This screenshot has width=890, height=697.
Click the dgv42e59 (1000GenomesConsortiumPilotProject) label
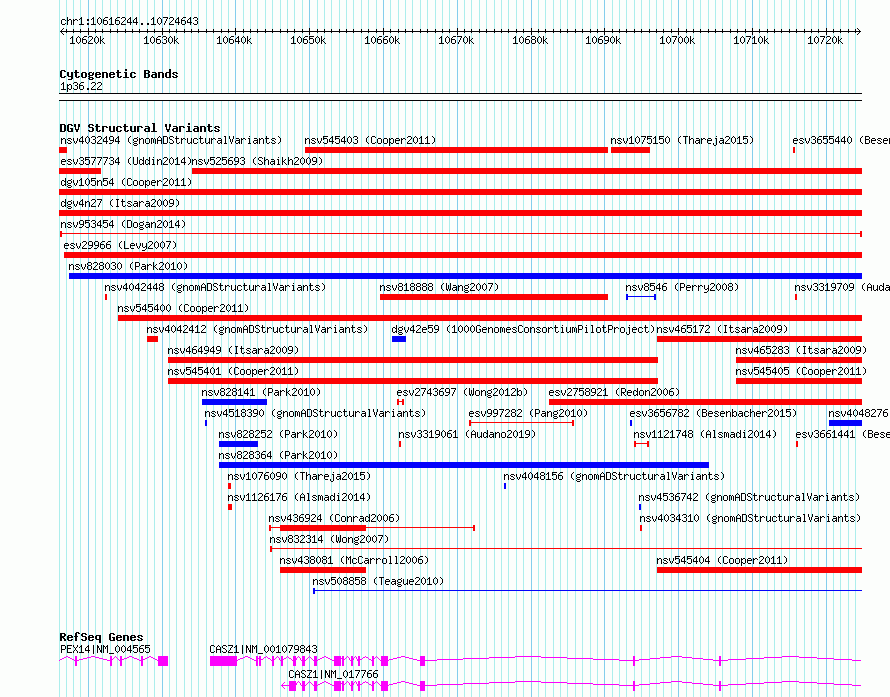click(523, 329)
